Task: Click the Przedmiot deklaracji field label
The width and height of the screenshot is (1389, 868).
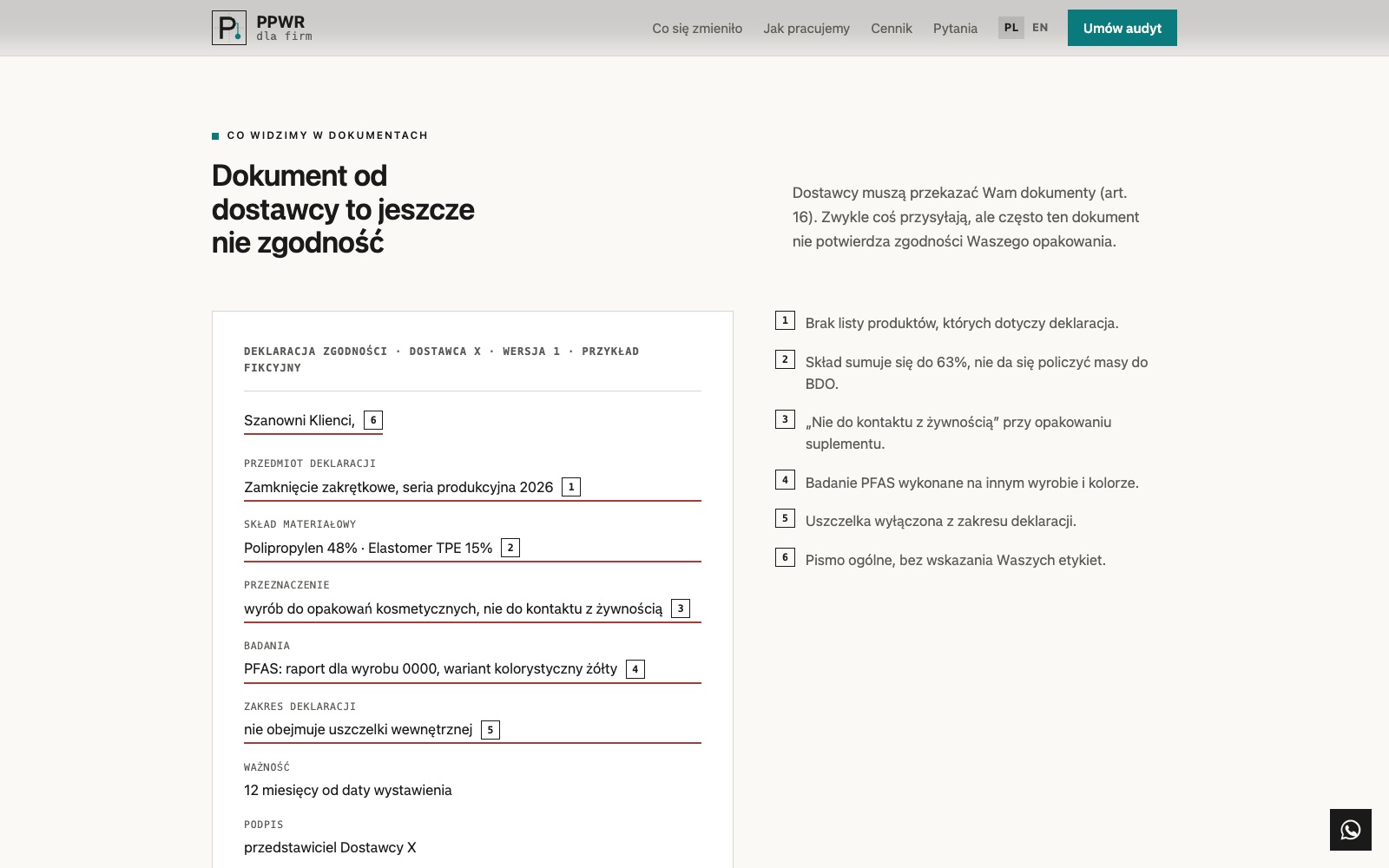Action: coord(310,464)
